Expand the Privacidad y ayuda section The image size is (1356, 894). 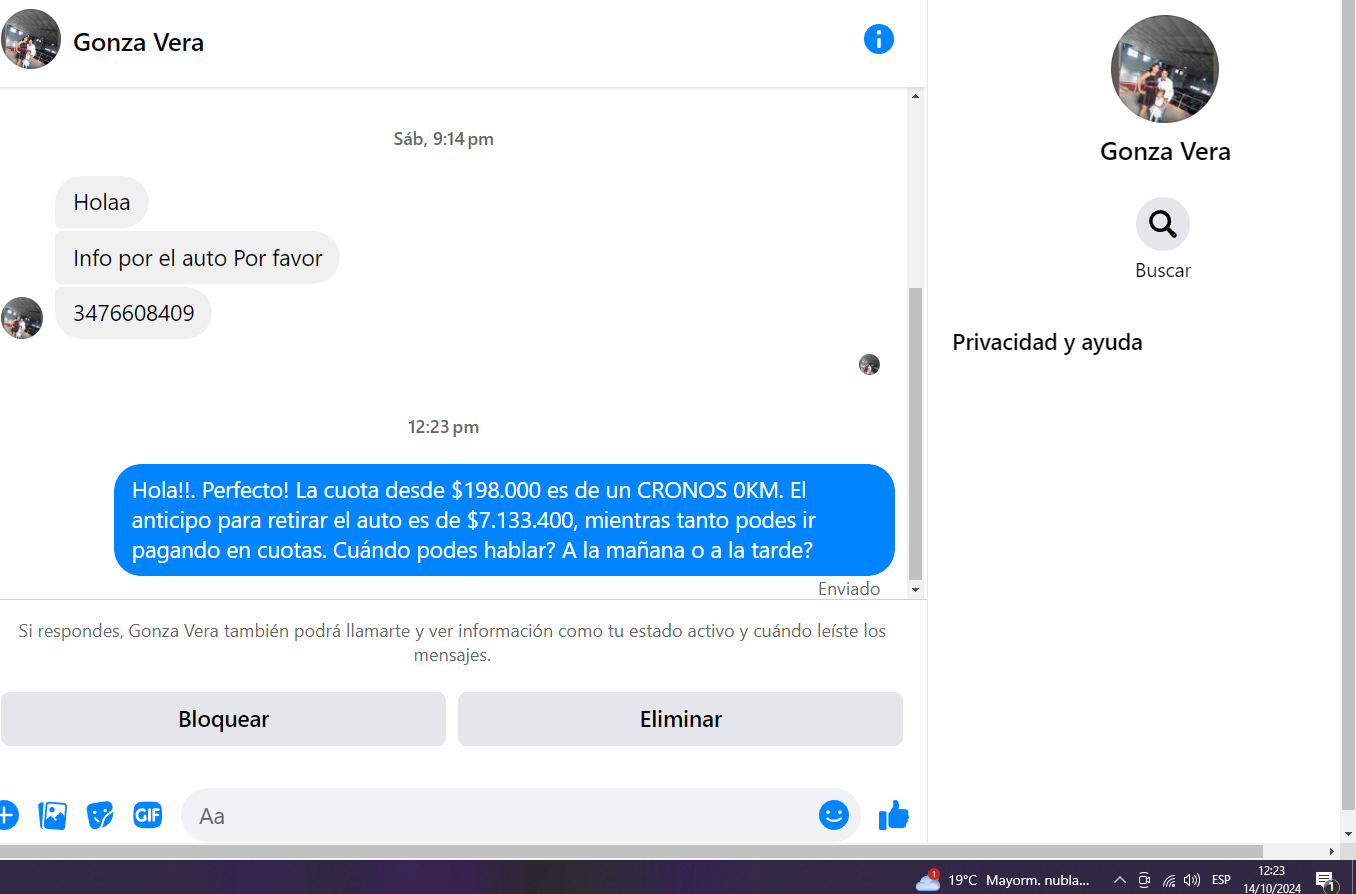point(1047,342)
